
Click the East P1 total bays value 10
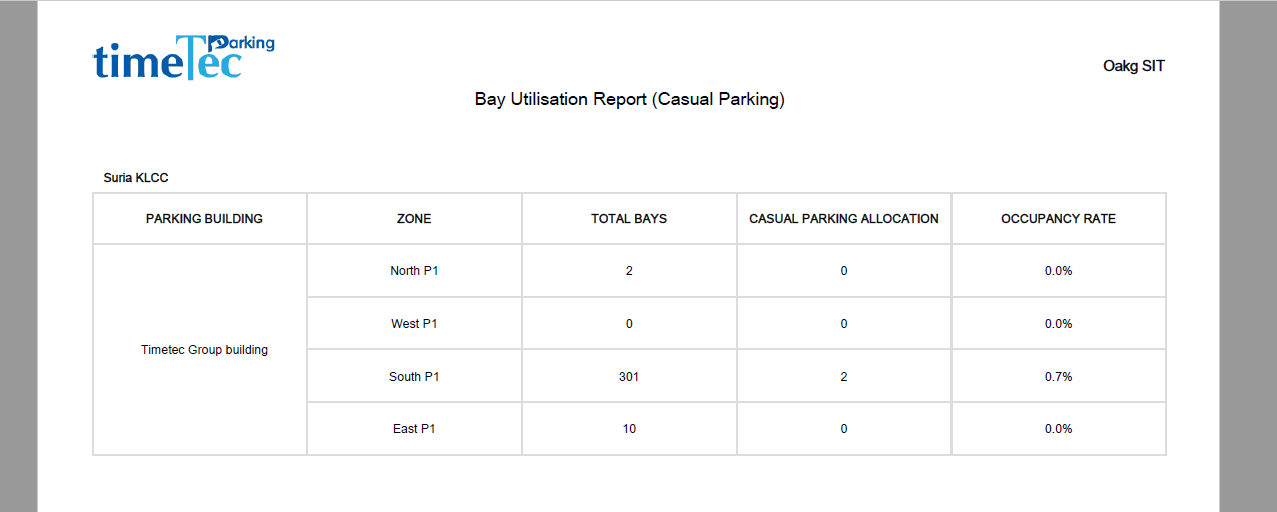pos(629,429)
